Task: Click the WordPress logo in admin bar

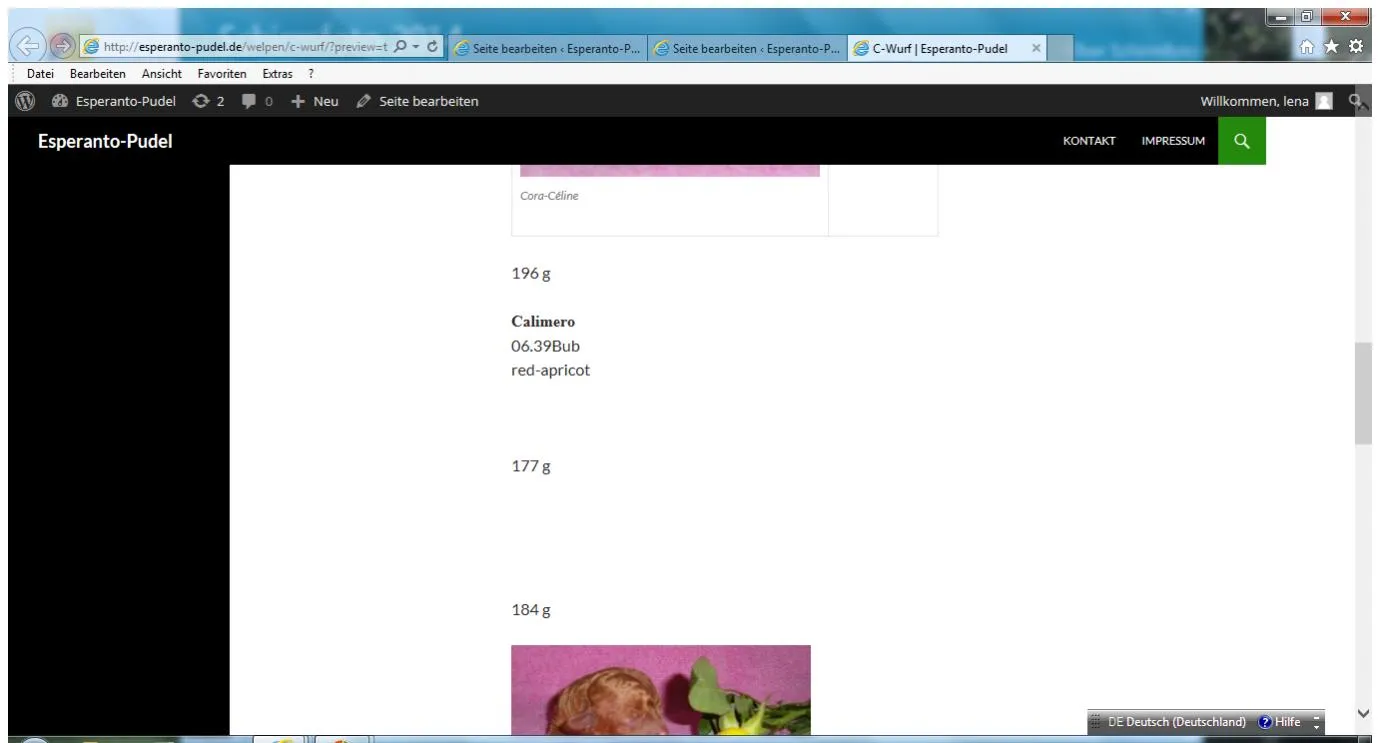Action: 23,101
